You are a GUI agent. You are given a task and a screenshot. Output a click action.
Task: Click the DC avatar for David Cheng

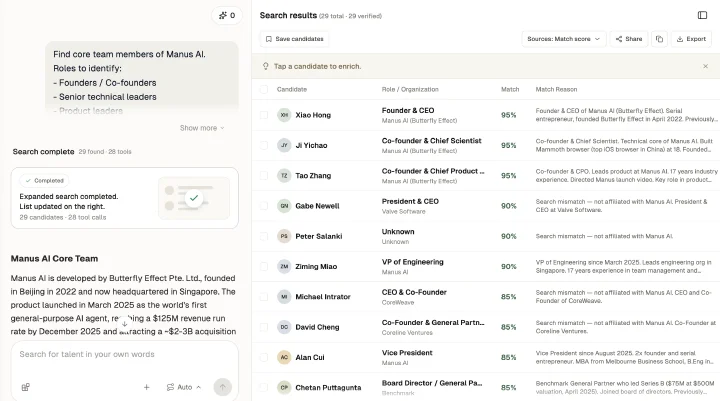click(284, 327)
